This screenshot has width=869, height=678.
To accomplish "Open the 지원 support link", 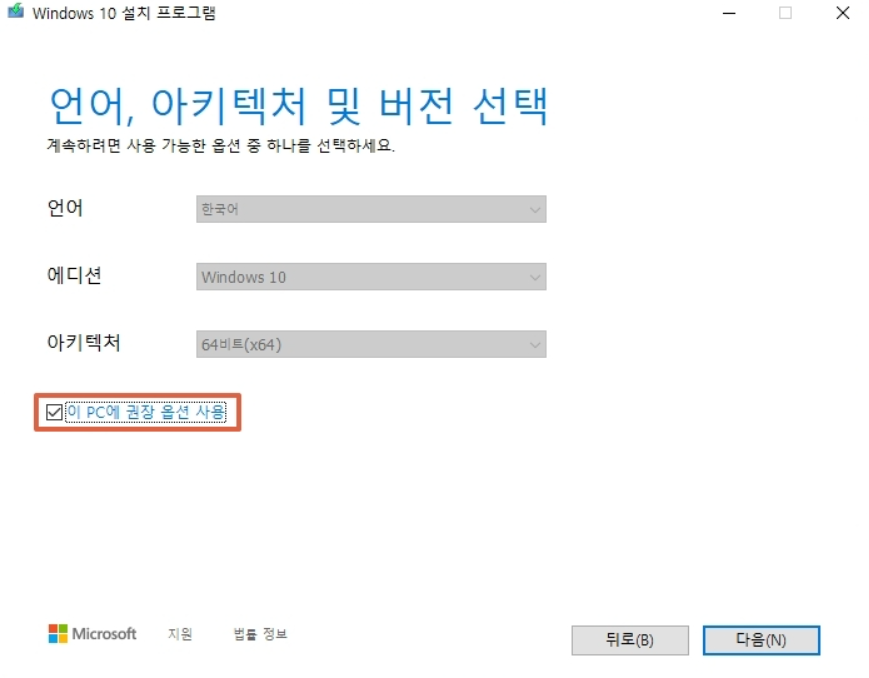I will (180, 634).
